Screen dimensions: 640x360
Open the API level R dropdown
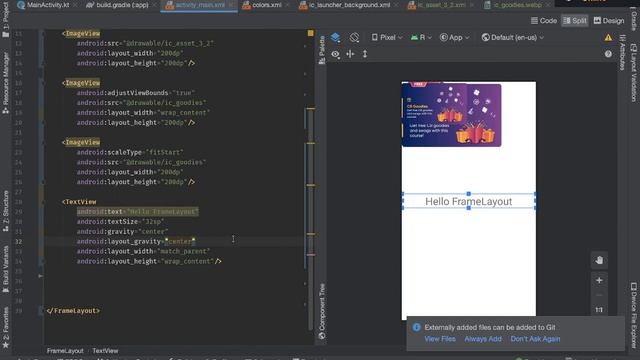click(421, 38)
